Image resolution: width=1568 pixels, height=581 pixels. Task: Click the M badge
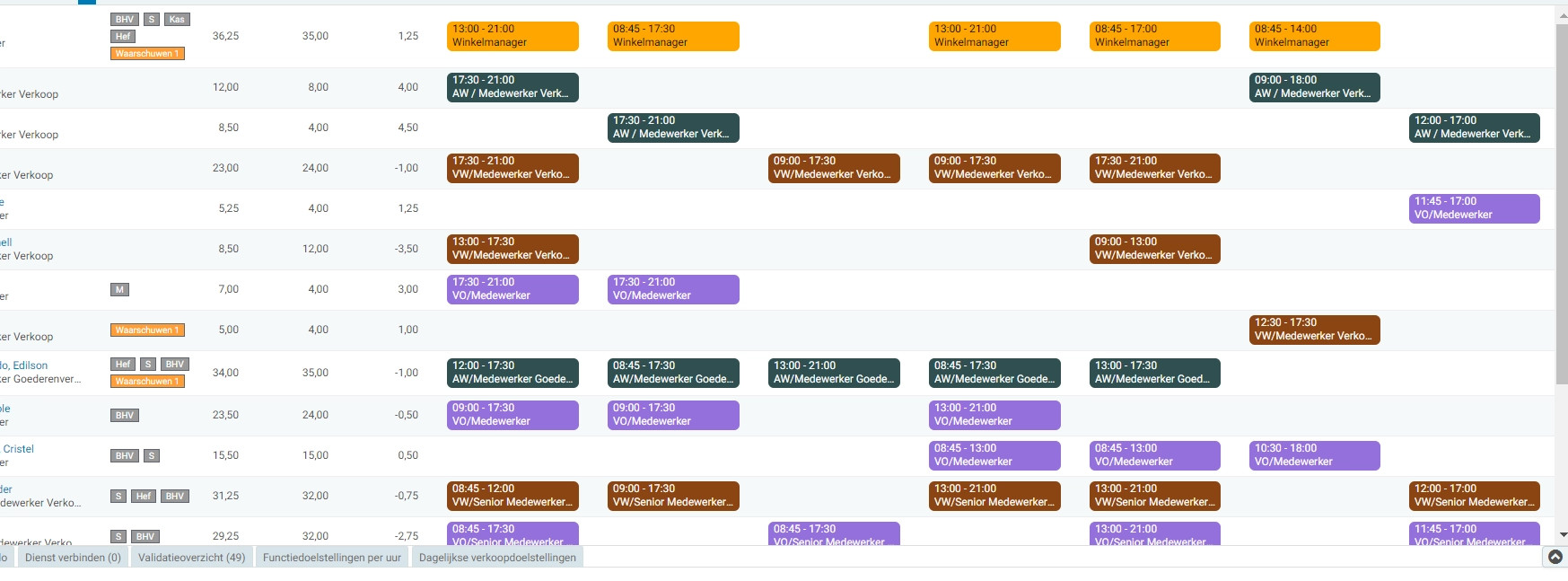[x=120, y=289]
